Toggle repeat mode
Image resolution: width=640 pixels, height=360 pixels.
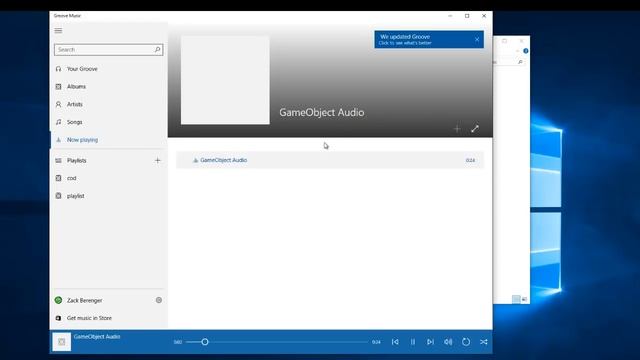[x=466, y=342]
